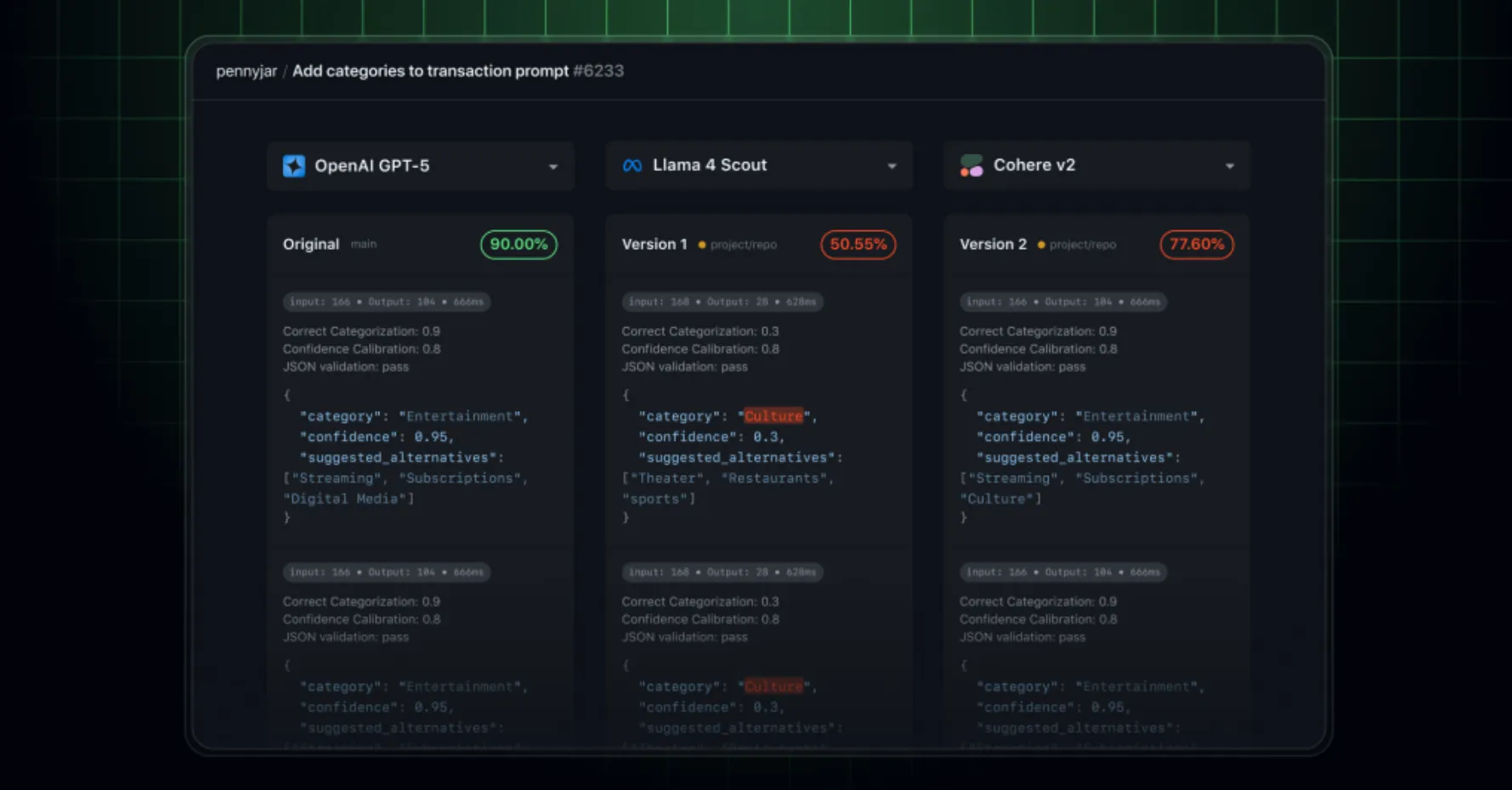This screenshot has height=790, width=1512.
Task: Click the pennyjar breadcrumb link
Action: pos(246,71)
